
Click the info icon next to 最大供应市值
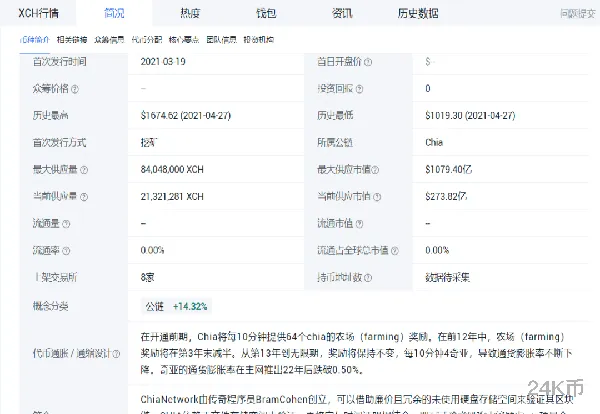pyautogui.click(x=375, y=170)
